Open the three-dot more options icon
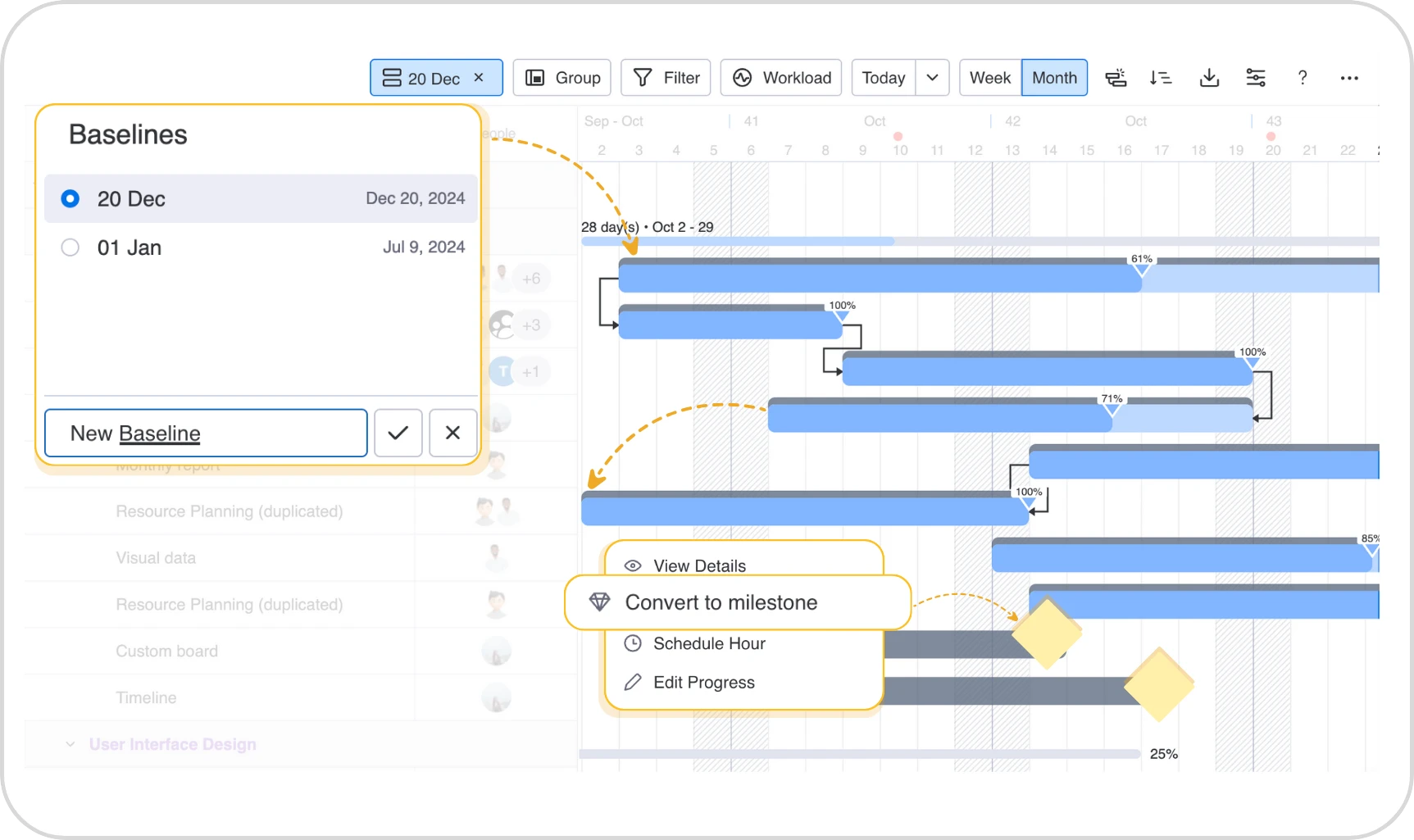The height and width of the screenshot is (840, 1414). [1349, 77]
